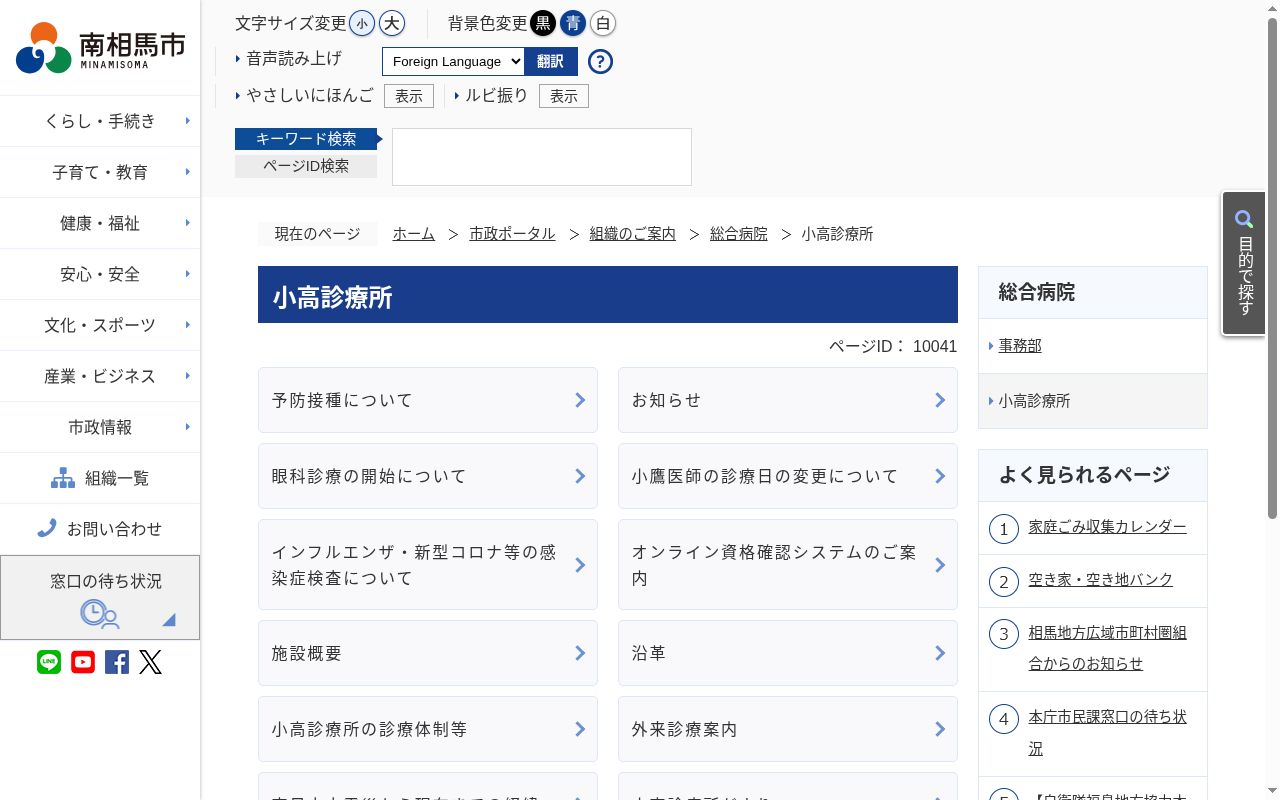Expand the 安心・安全 menu
The width and height of the screenshot is (1280, 800).
(100, 274)
